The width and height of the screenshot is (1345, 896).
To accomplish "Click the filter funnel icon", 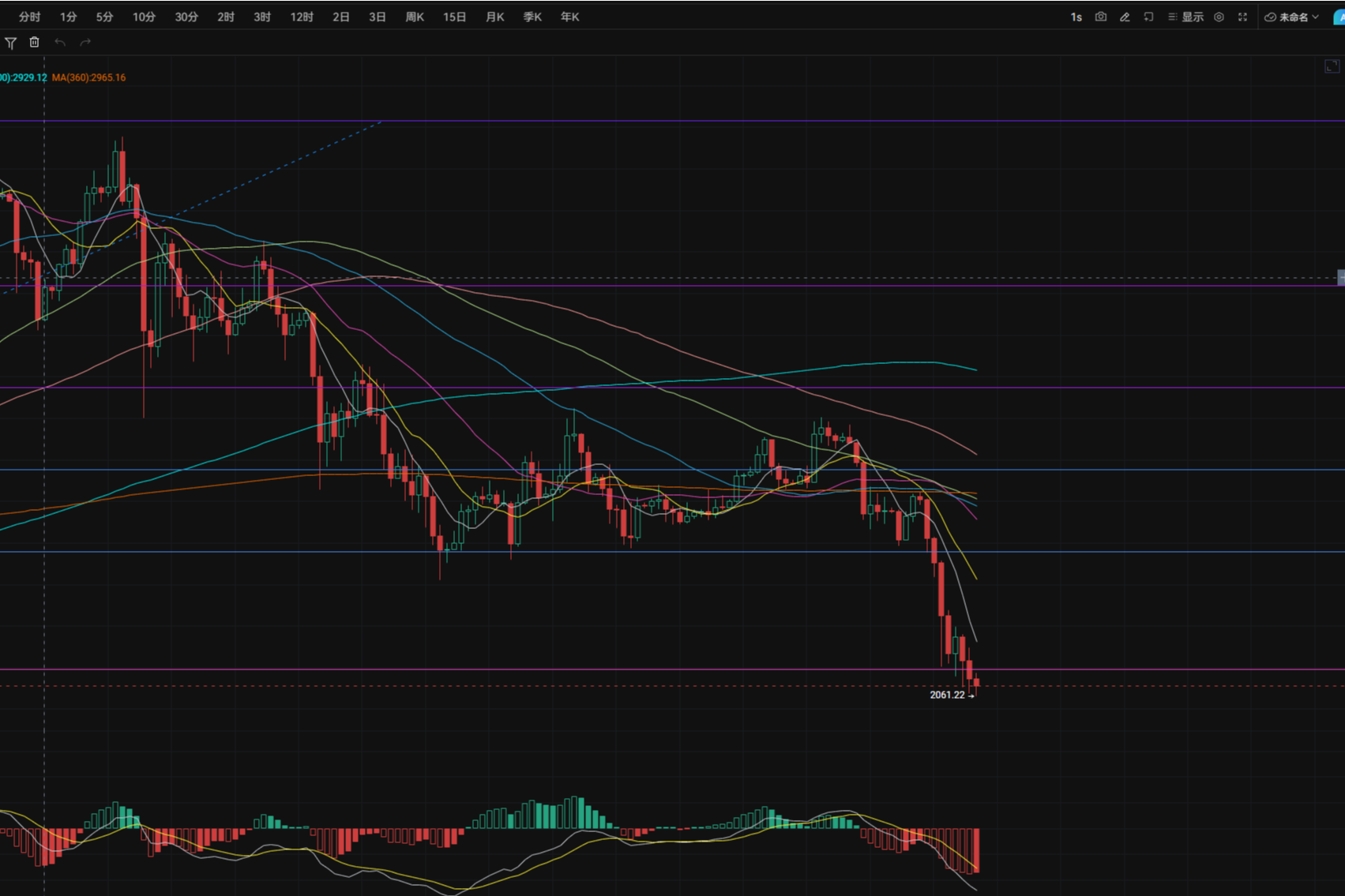I will pyautogui.click(x=10, y=43).
